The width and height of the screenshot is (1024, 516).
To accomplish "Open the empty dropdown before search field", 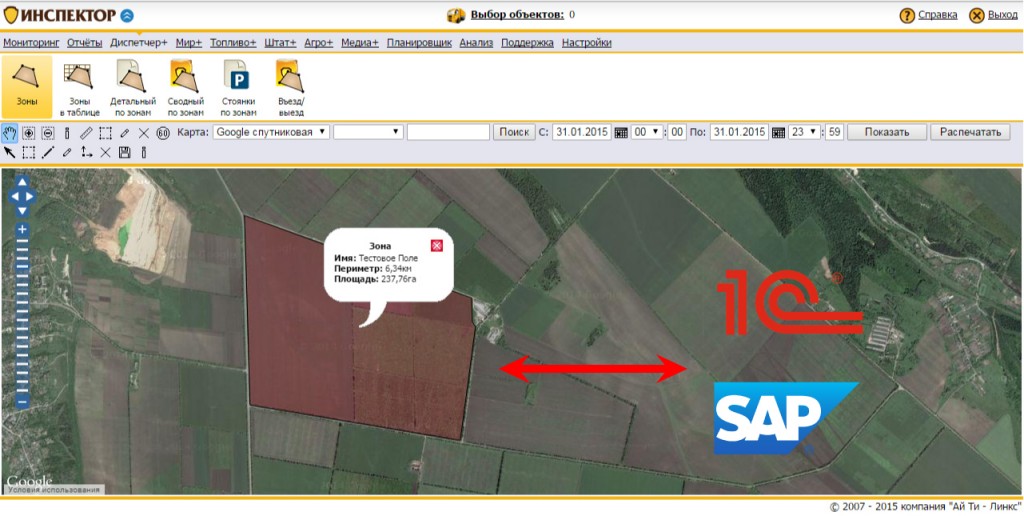I will tap(368, 132).
